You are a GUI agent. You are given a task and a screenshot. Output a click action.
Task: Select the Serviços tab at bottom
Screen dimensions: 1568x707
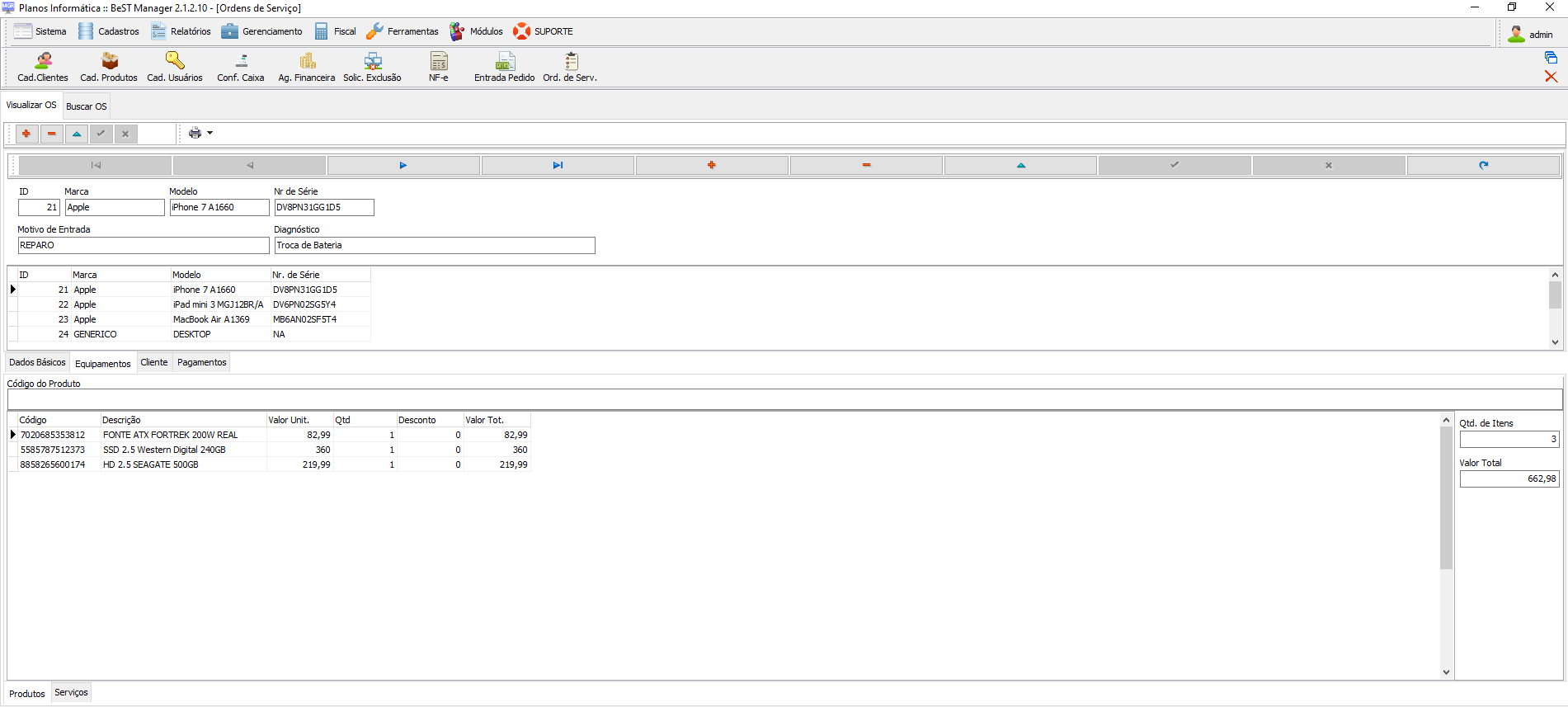tap(71, 693)
